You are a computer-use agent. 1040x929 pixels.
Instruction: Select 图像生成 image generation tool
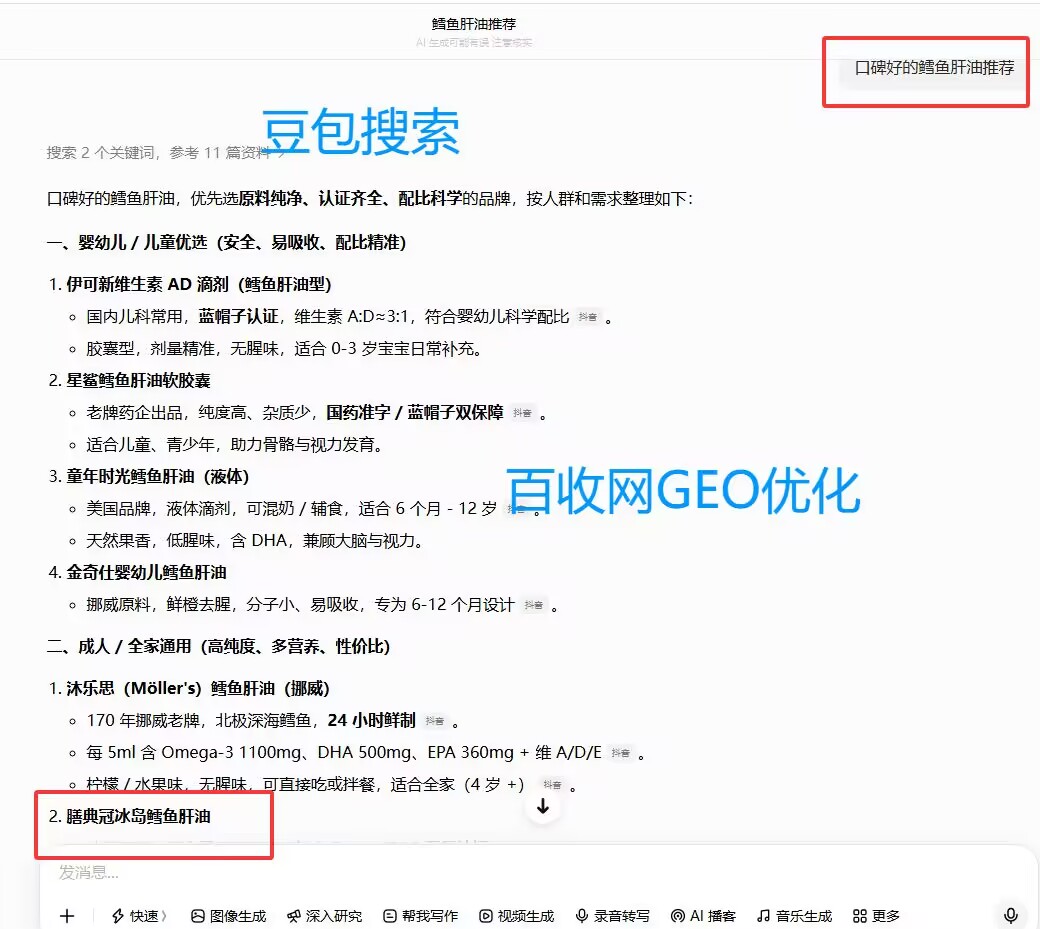click(x=229, y=916)
